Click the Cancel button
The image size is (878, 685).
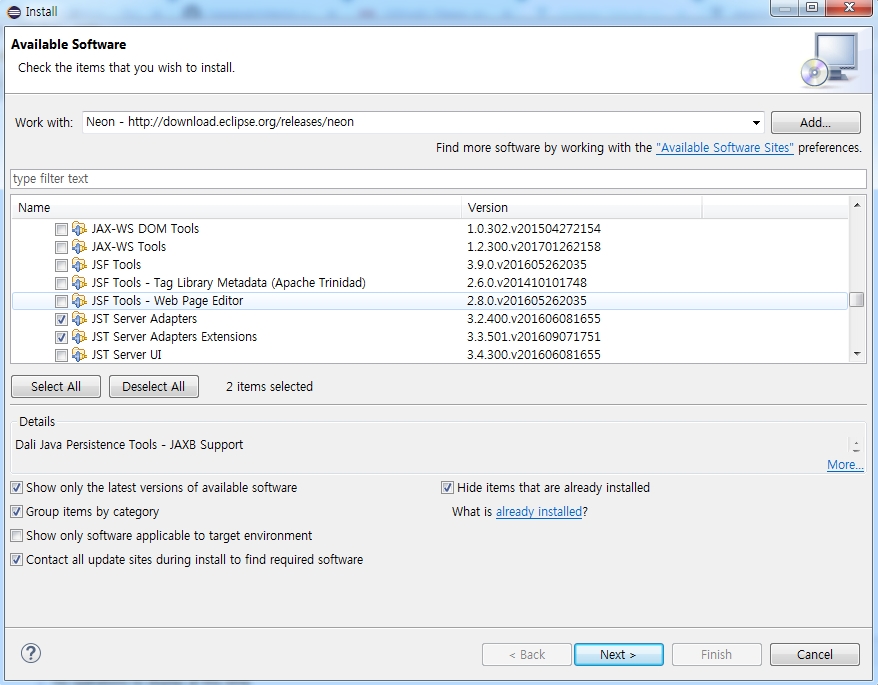(815, 654)
